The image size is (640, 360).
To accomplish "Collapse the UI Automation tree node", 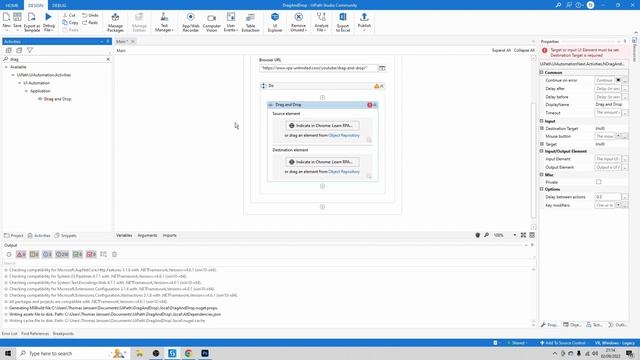I will pyautogui.click(x=20, y=83).
